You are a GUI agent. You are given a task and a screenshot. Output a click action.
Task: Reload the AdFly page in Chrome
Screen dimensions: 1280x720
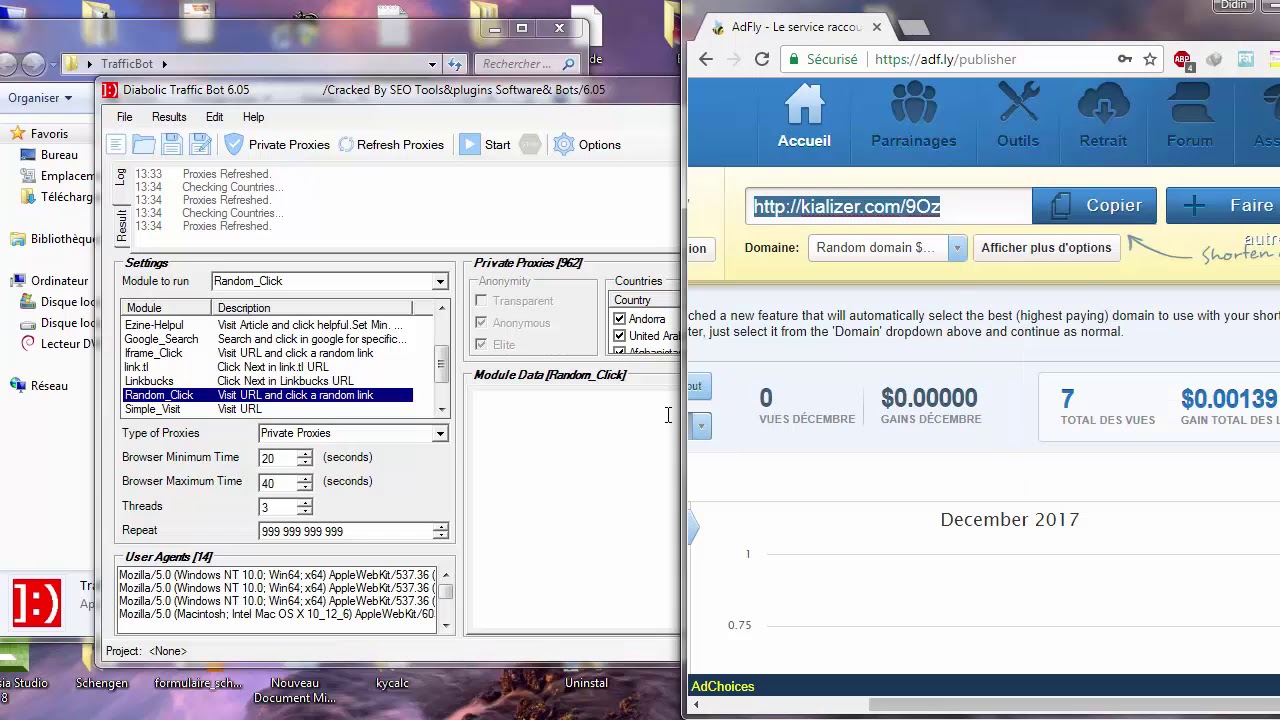[762, 59]
